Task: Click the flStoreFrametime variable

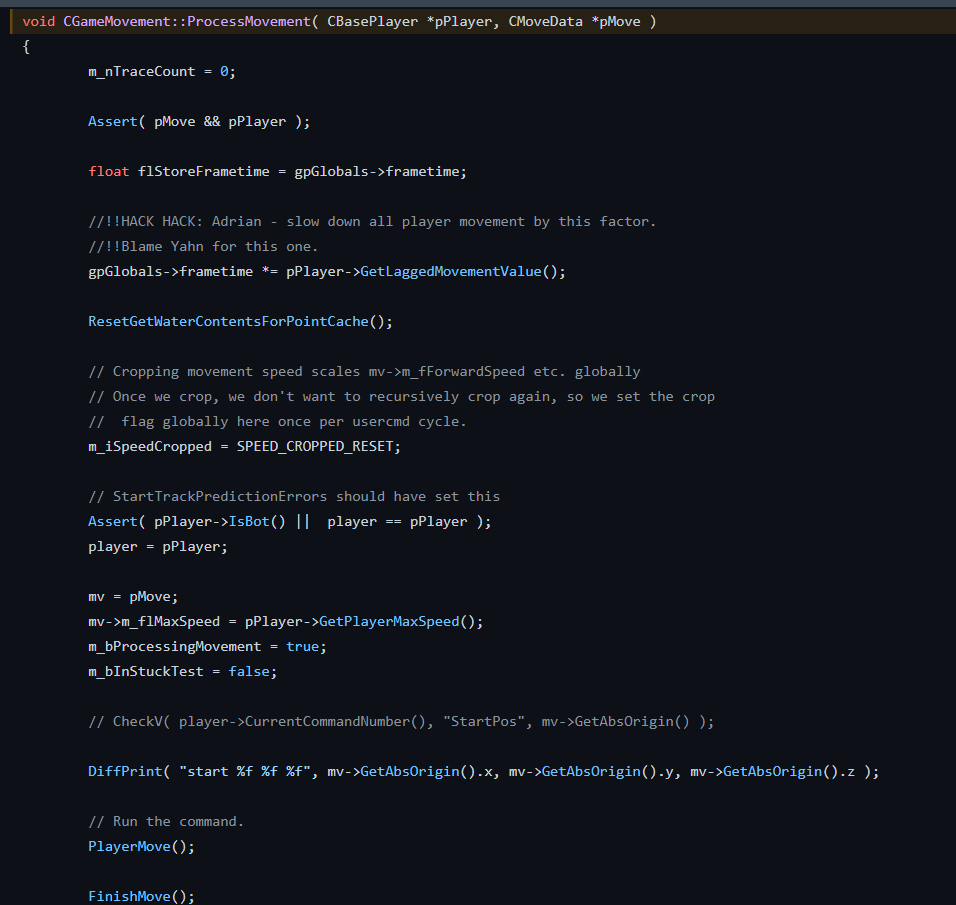Action: click(204, 171)
